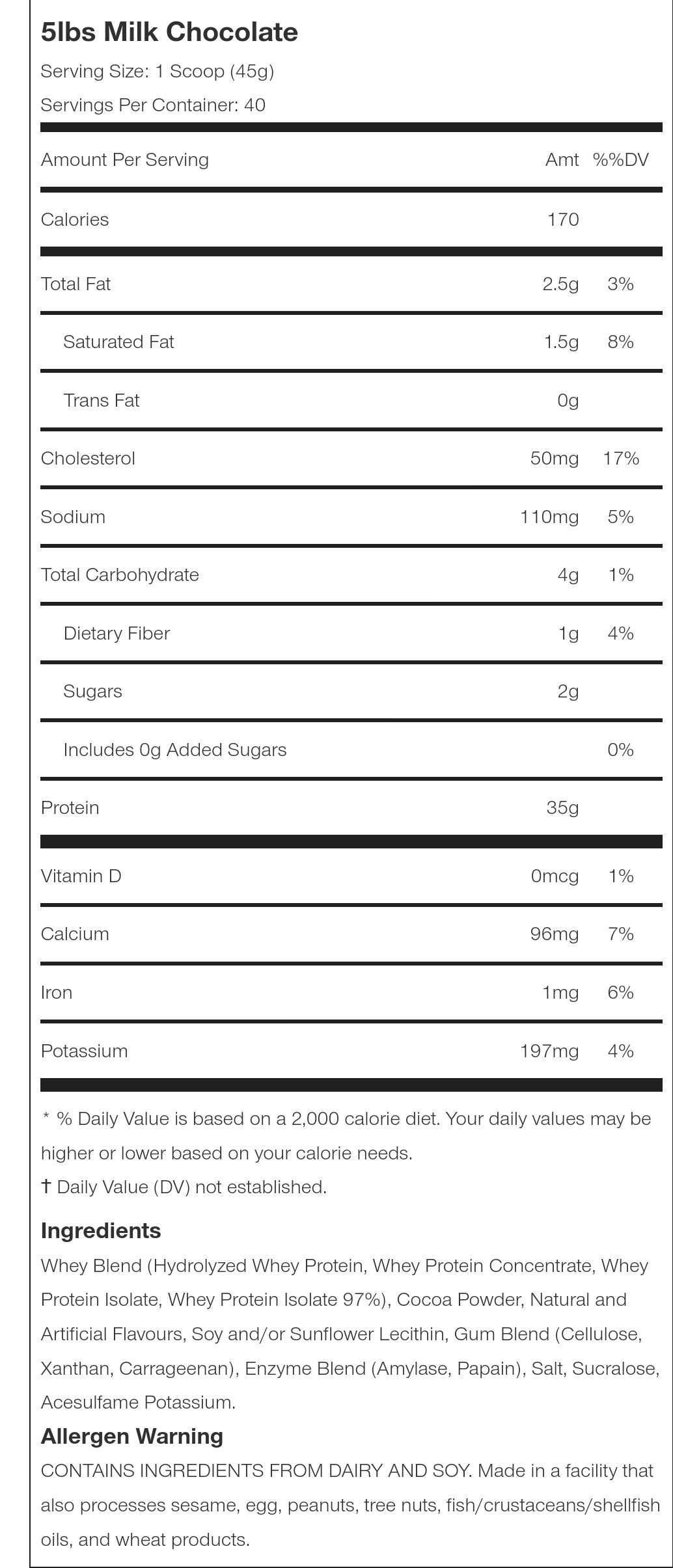This screenshot has width=673, height=1568.
Task: Click the Protein 35g amount
Action: click(x=562, y=808)
